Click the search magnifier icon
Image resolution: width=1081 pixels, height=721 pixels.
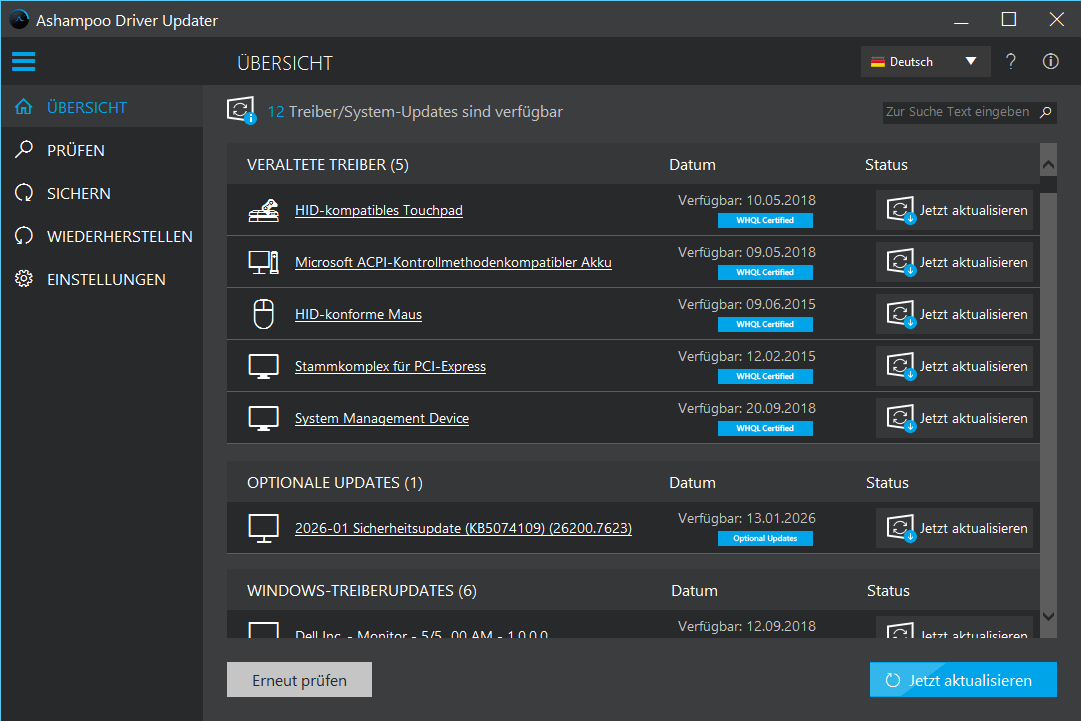tap(1046, 112)
